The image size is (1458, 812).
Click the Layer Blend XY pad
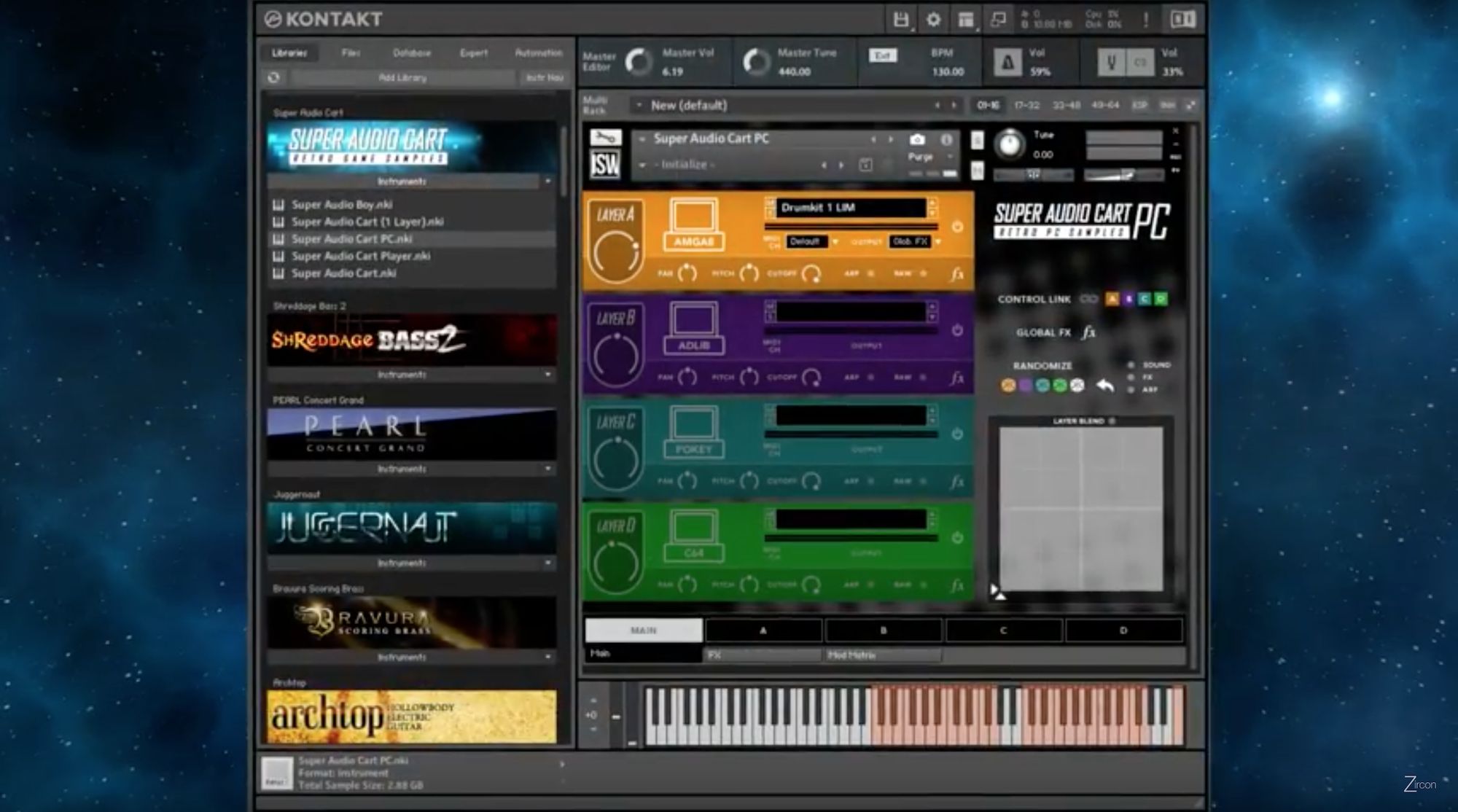[x=1080, y=509]
